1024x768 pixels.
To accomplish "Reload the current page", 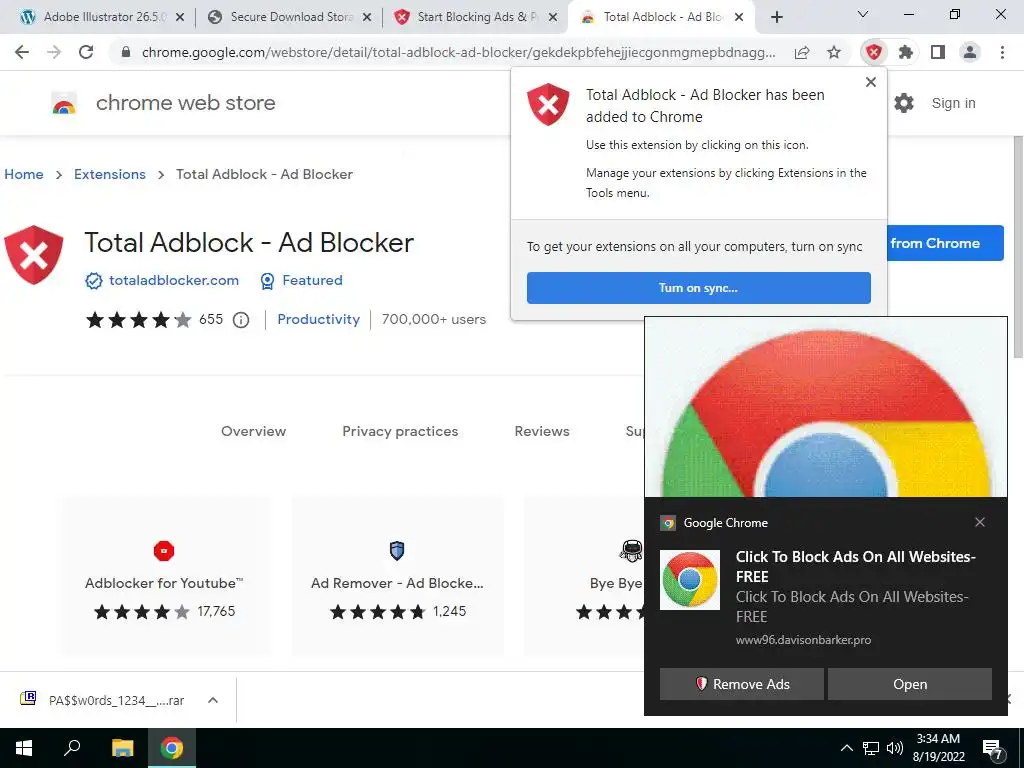I will point(86,52).
